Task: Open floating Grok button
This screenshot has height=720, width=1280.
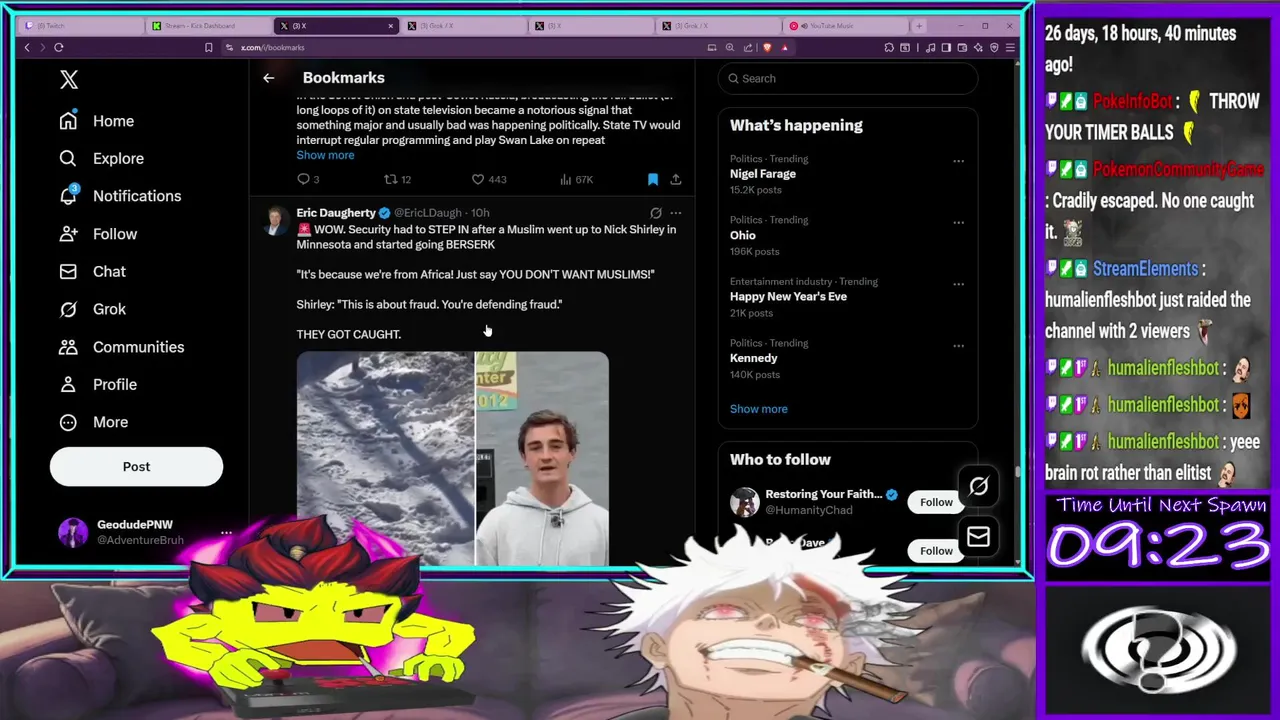Action: coord(978,487)
